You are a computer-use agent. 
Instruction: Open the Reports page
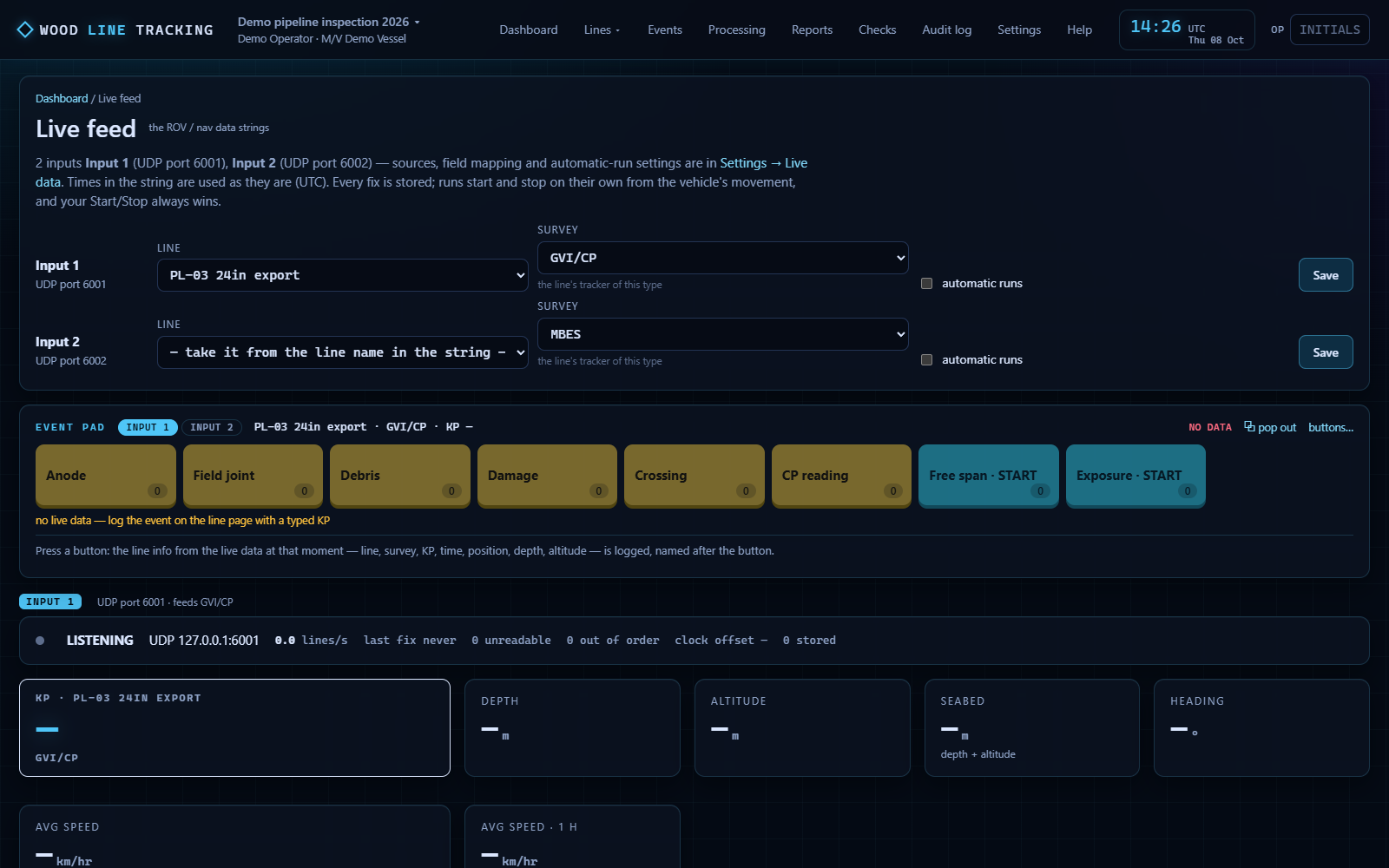(813, 30)
